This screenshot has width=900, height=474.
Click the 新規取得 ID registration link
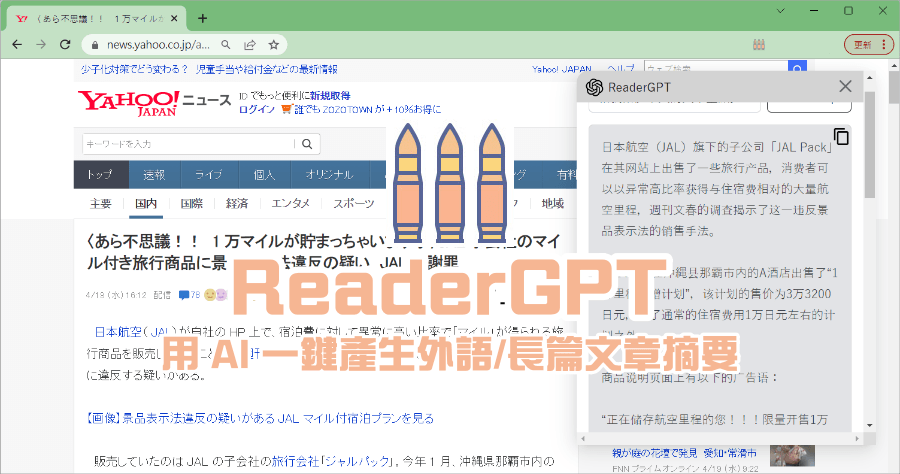click(x=330, y=96)
